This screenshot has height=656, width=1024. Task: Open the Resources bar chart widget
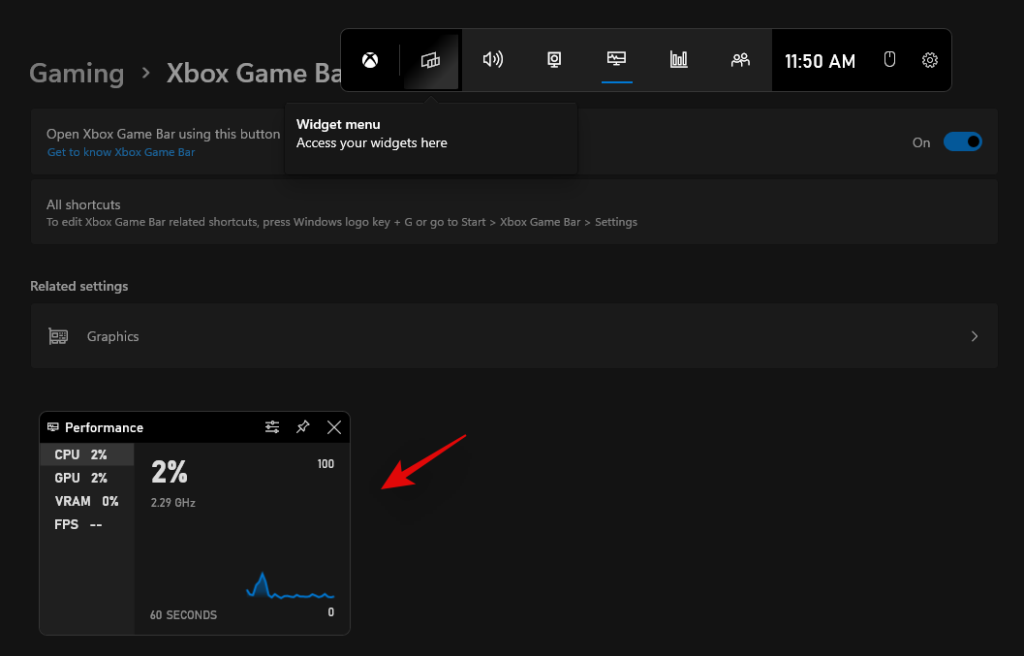(679, 60)
